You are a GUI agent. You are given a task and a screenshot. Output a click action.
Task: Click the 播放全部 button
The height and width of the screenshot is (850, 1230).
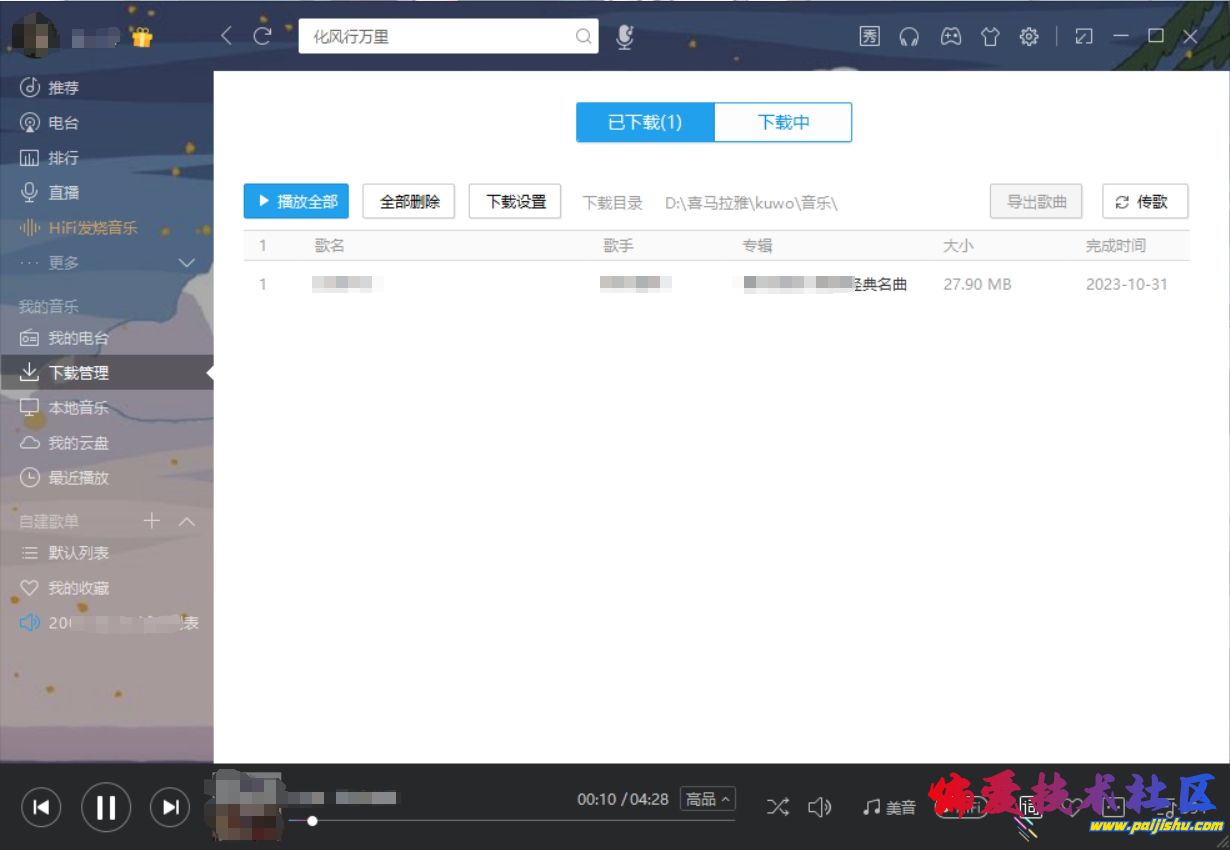tap(296, 201)
